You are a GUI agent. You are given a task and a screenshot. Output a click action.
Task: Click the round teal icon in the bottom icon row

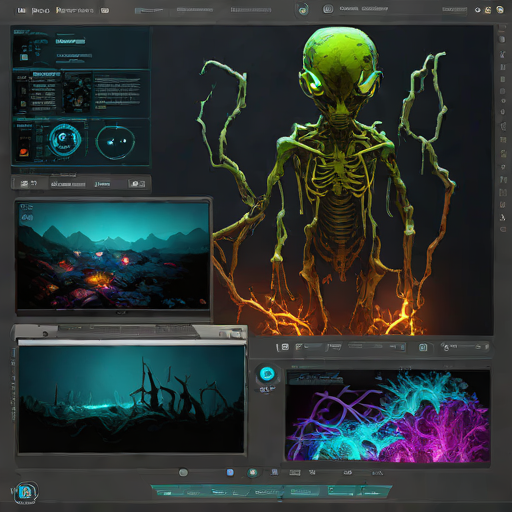tap(252, 472)
